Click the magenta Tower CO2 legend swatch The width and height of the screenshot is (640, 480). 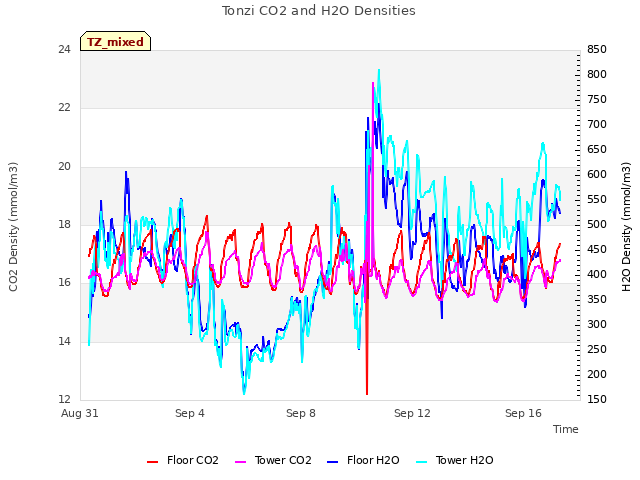point(241,462)
